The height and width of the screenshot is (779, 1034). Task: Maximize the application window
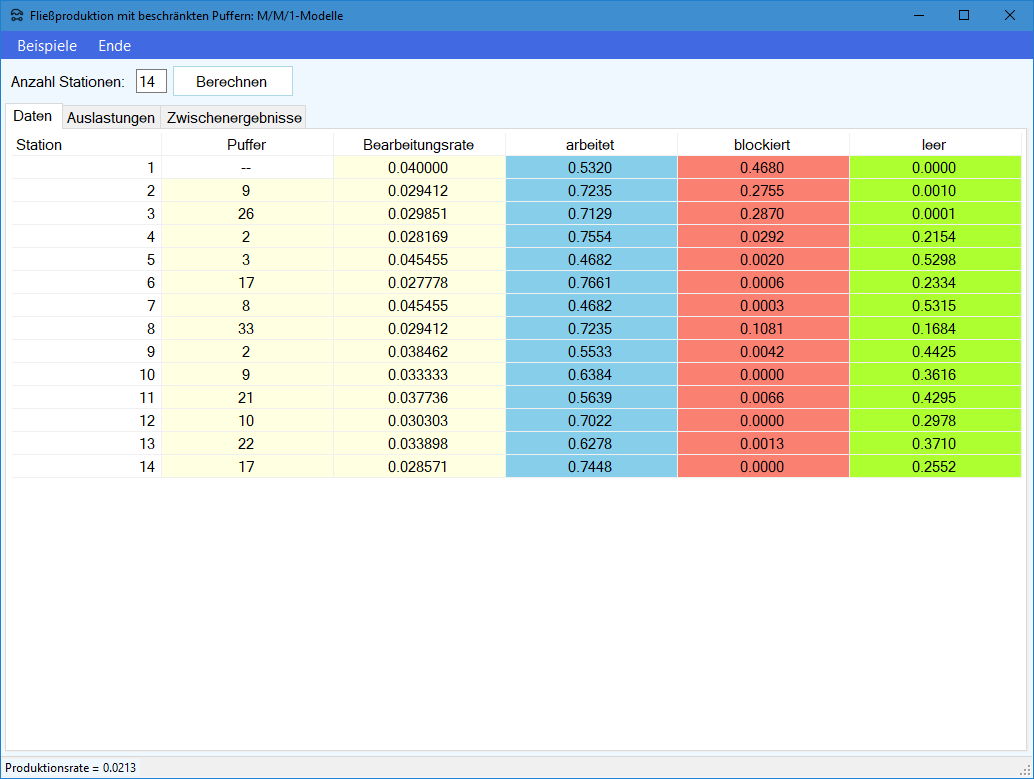(963, 15)
